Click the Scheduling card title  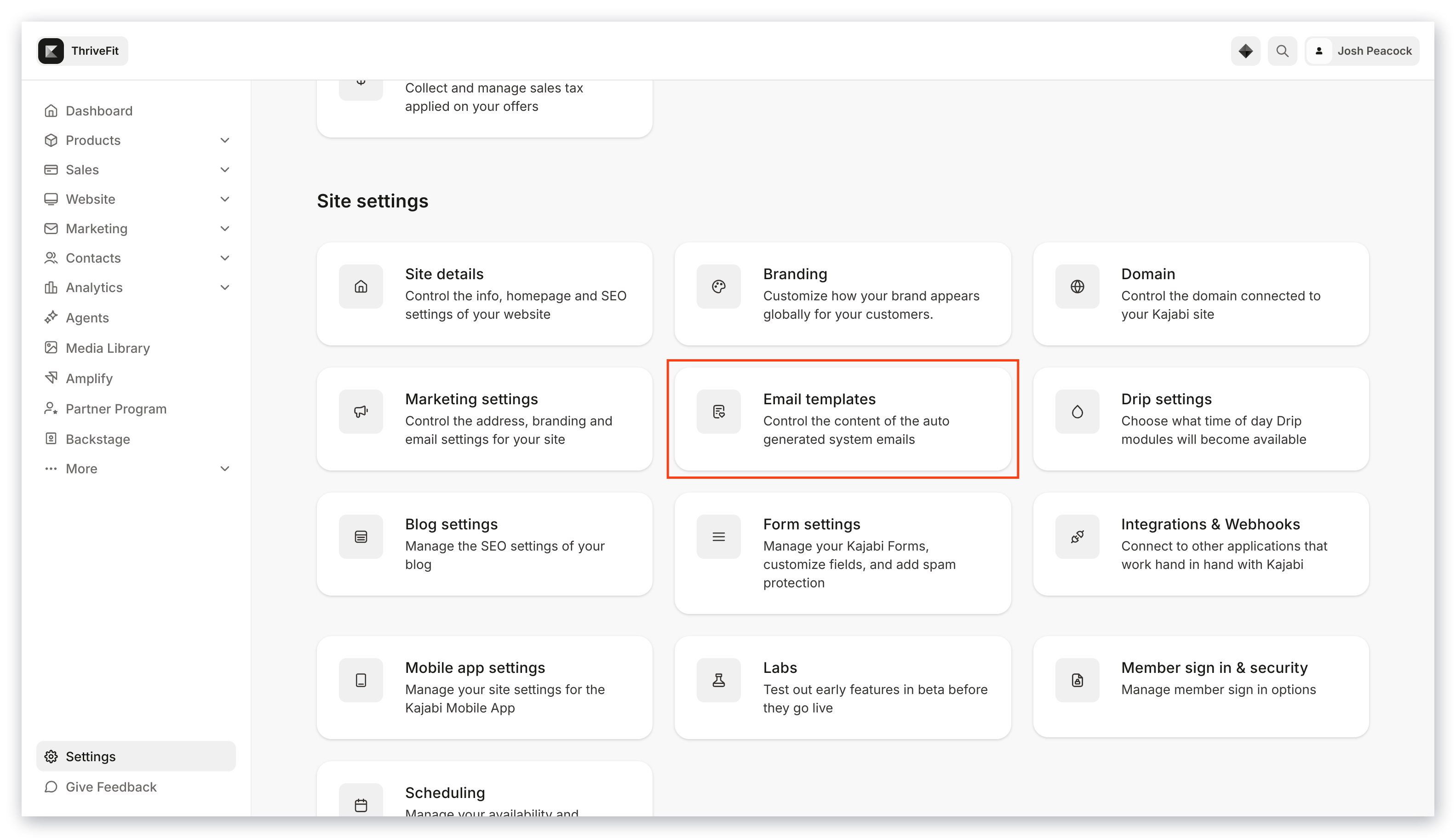[x=445, y=792]
